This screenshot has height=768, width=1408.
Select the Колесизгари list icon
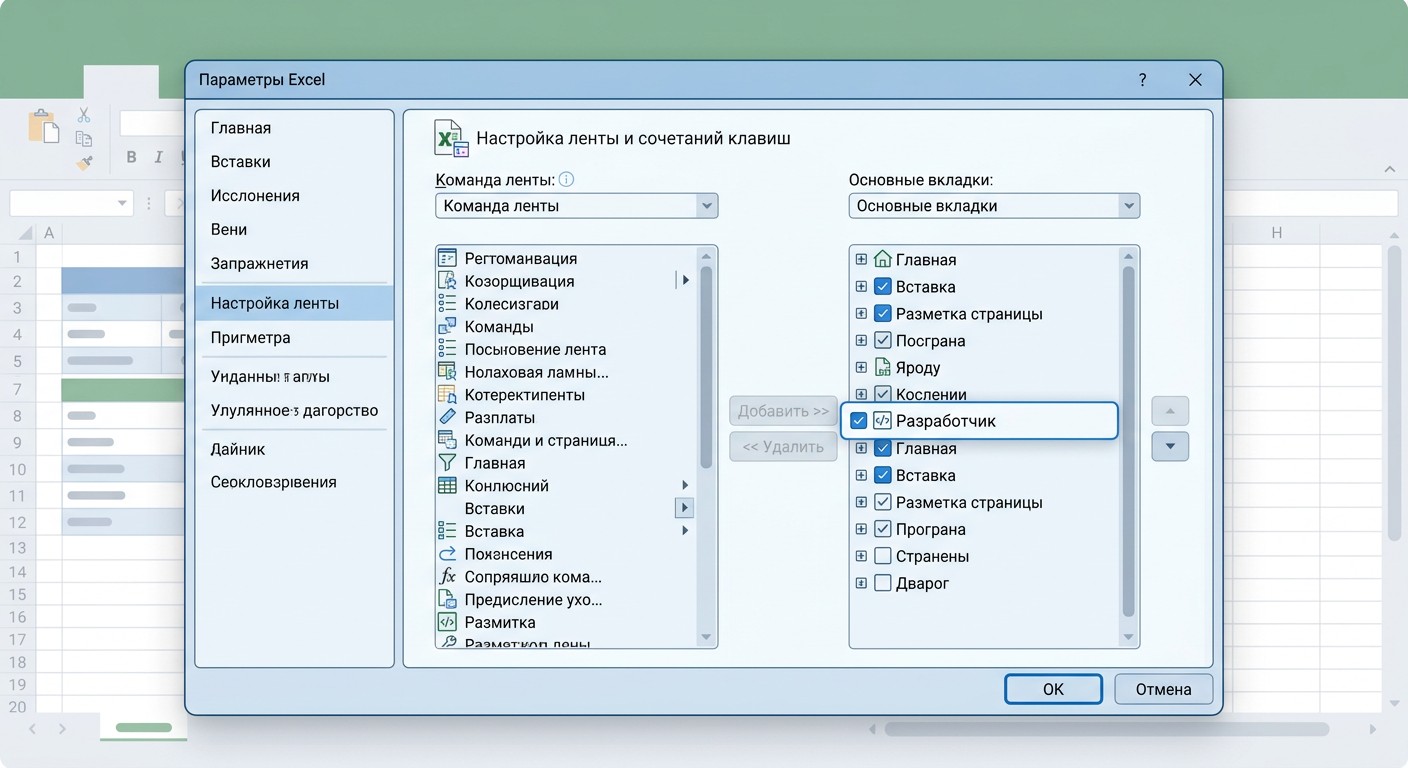[447, 303]
